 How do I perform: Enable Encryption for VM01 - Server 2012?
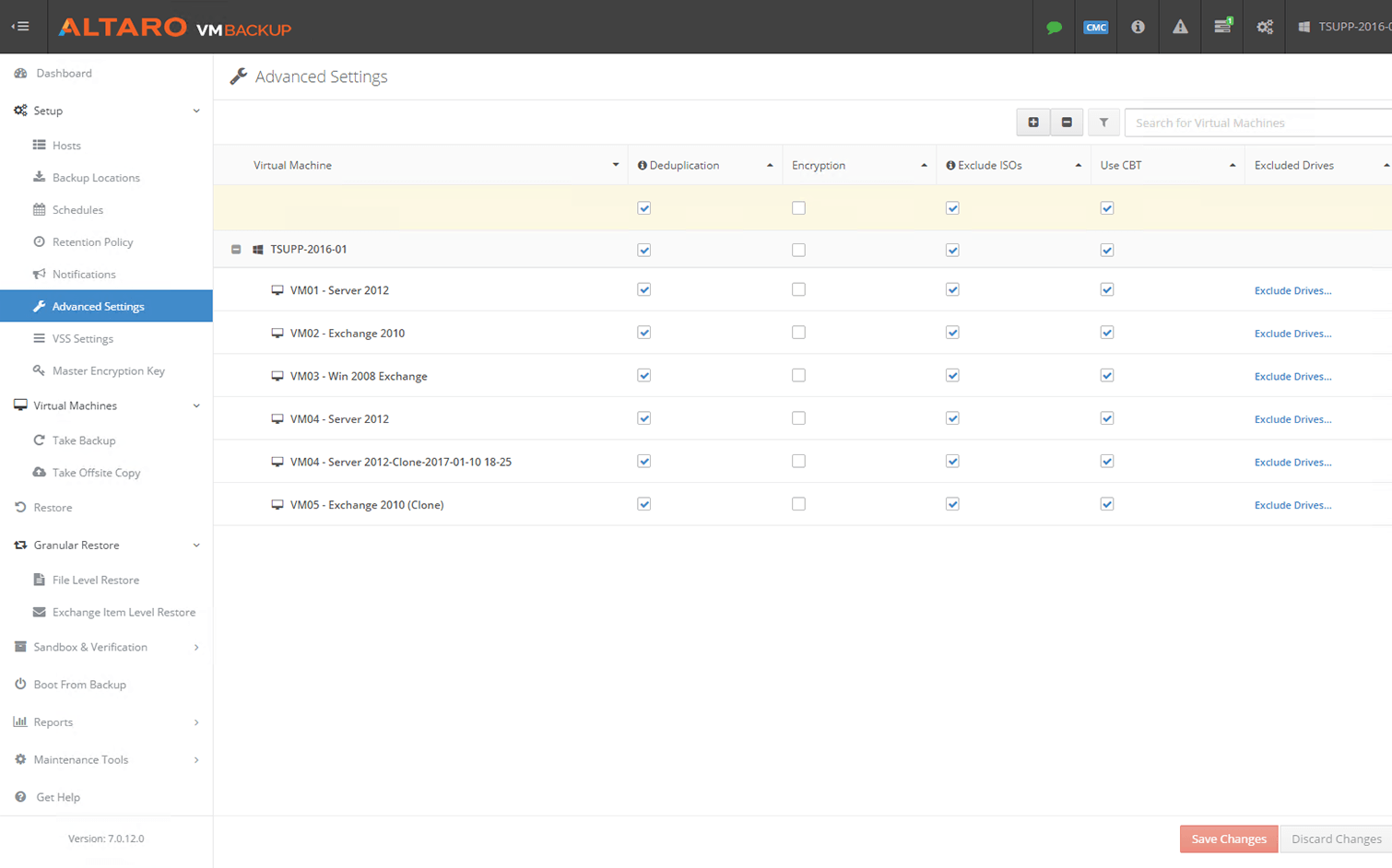click(798, 289)
